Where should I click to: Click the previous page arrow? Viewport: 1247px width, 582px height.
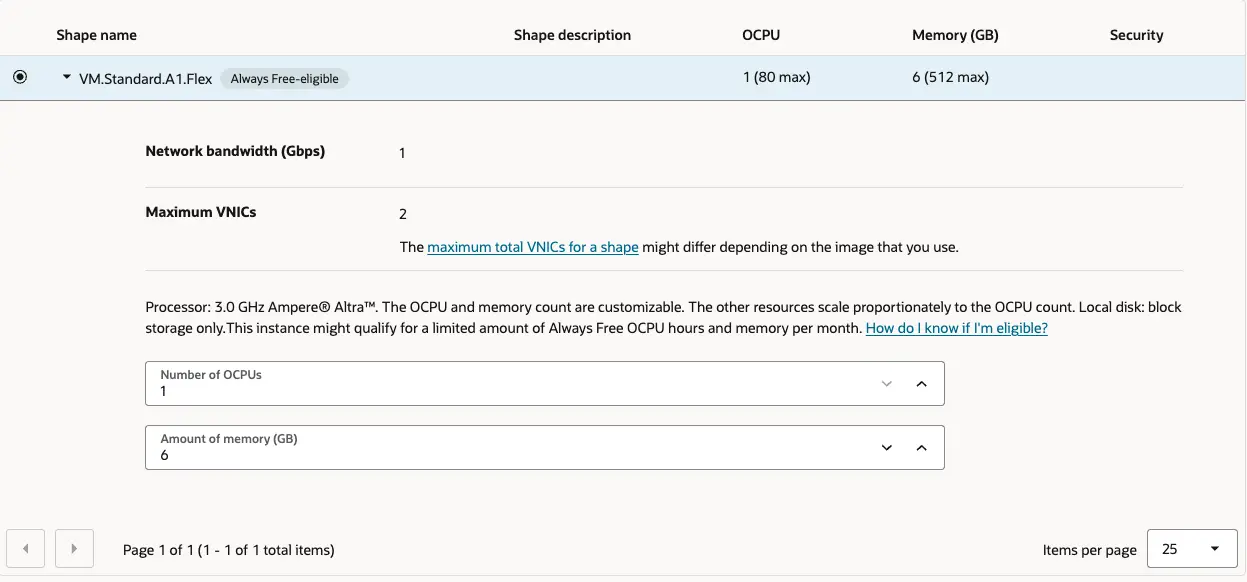coord(25,548)
